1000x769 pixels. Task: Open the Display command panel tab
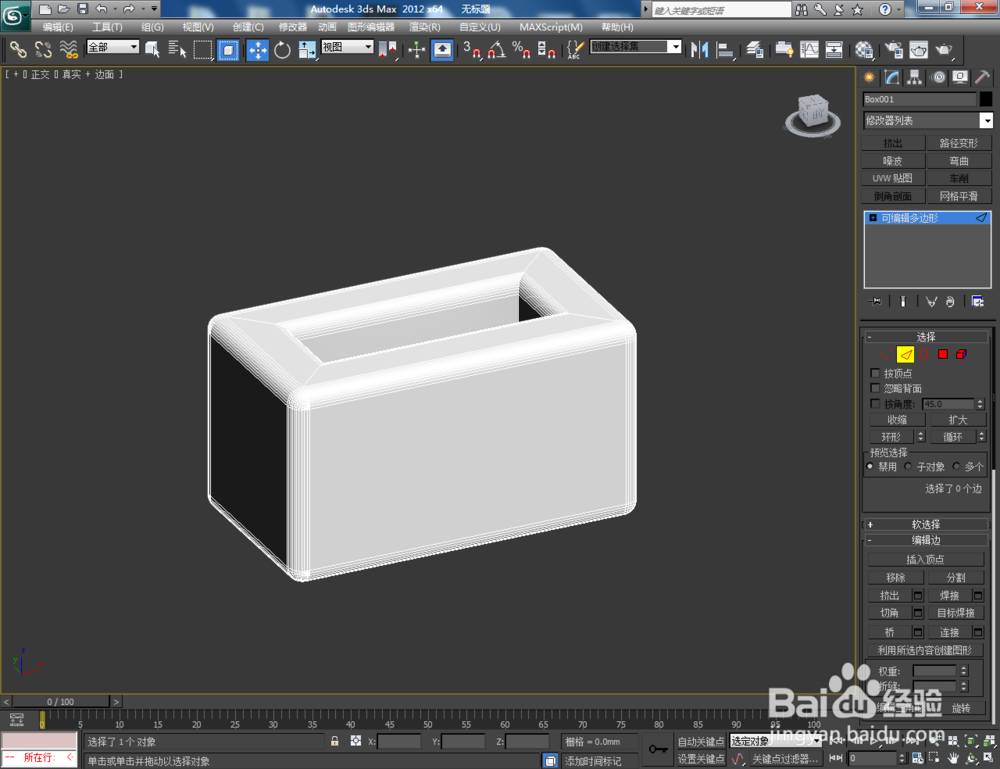(960, 77)
